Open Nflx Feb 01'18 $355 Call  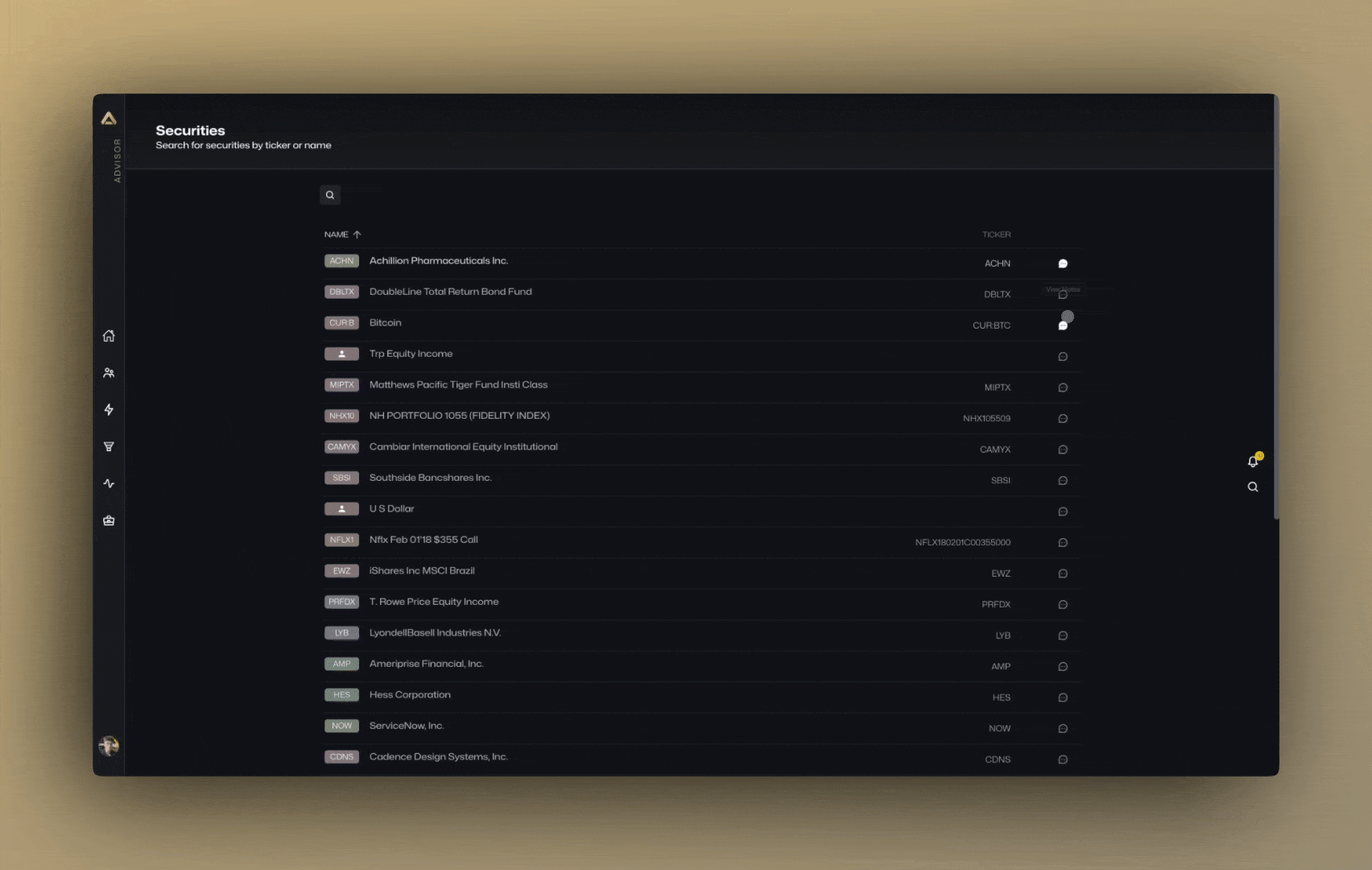pos(424,540)
